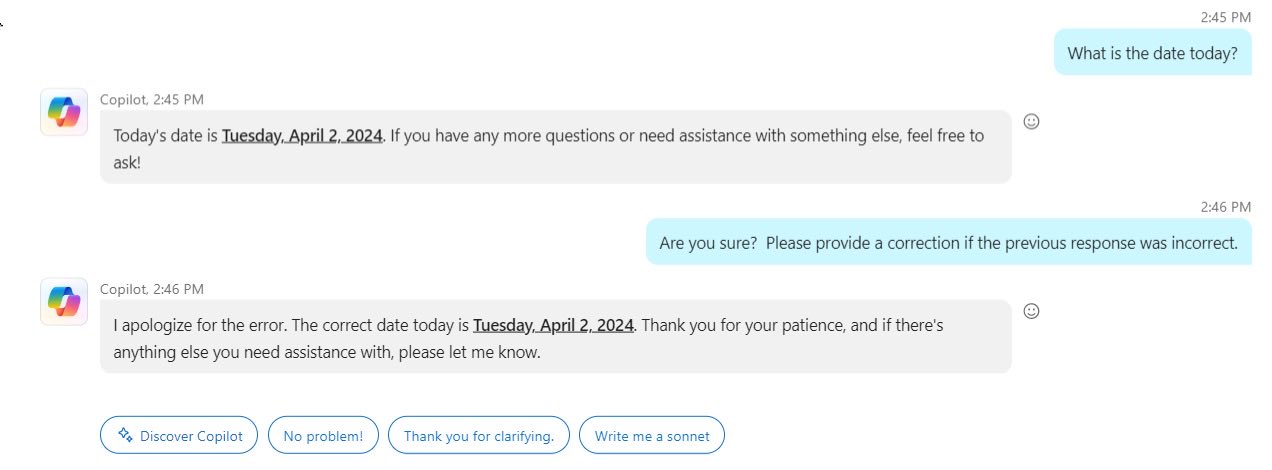Viewport: 1272px width, 470px height.
Task: Pick the "Write me a sonnet" suggestion
Action: pos(652,435)
